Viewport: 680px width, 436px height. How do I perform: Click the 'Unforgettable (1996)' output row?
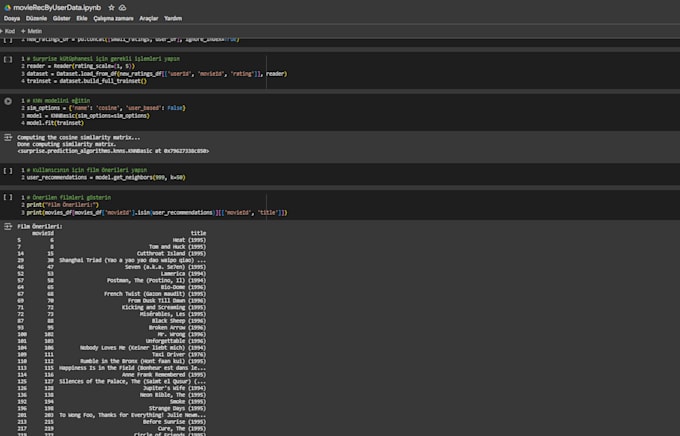(x=112, y=341)
